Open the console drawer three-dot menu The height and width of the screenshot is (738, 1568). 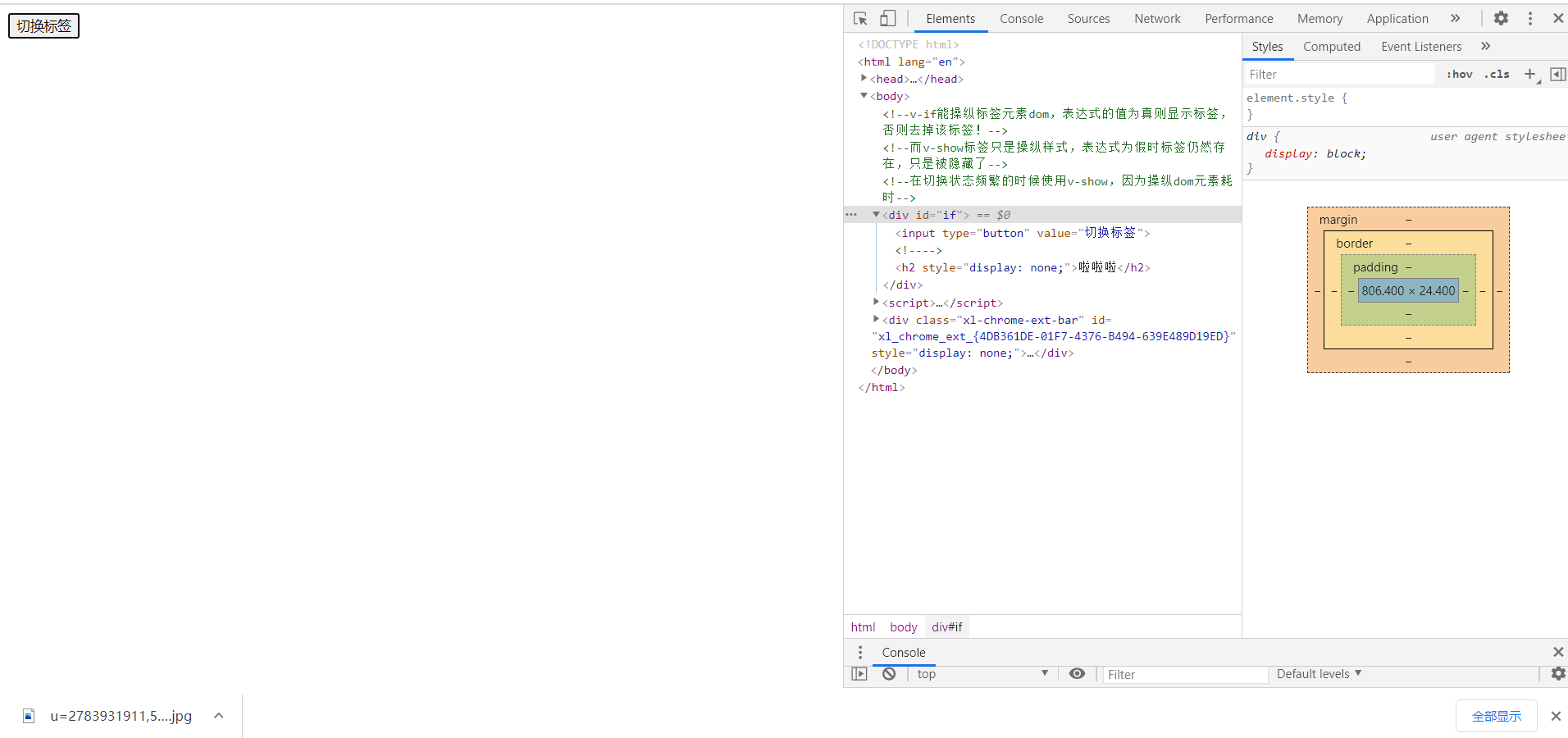pos(859,652)
